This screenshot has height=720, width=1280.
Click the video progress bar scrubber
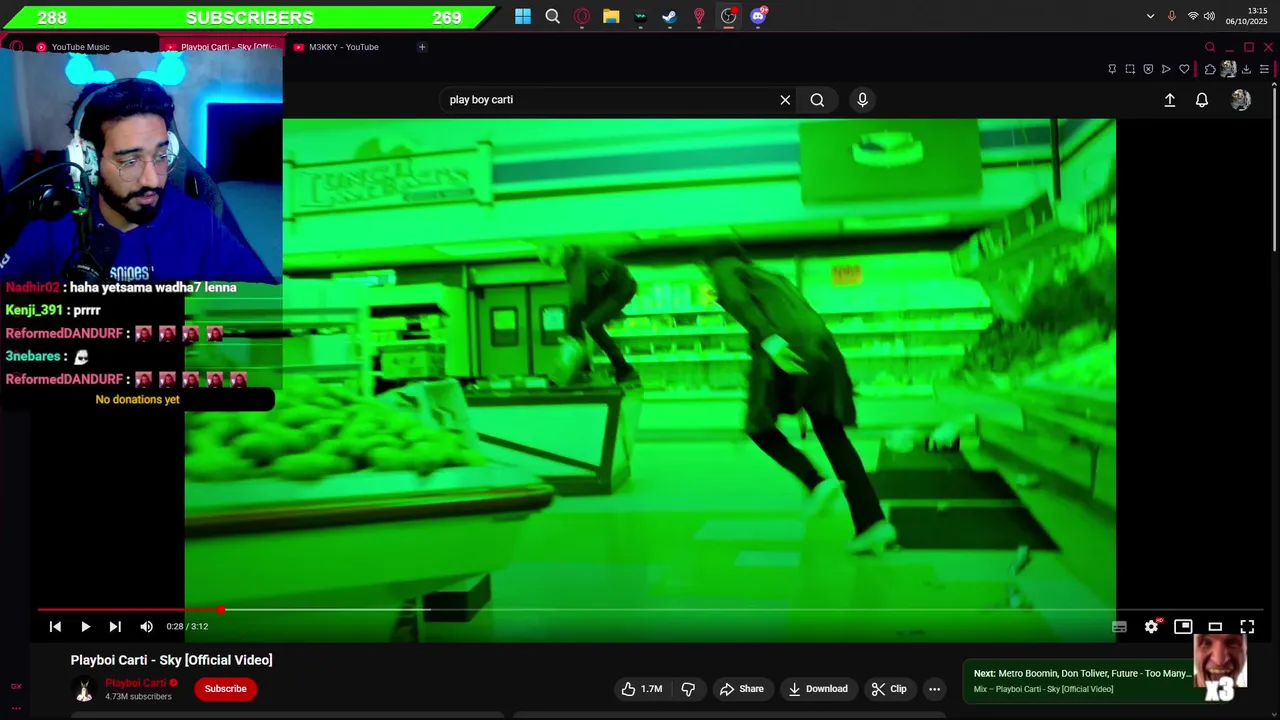pos(220,609)
